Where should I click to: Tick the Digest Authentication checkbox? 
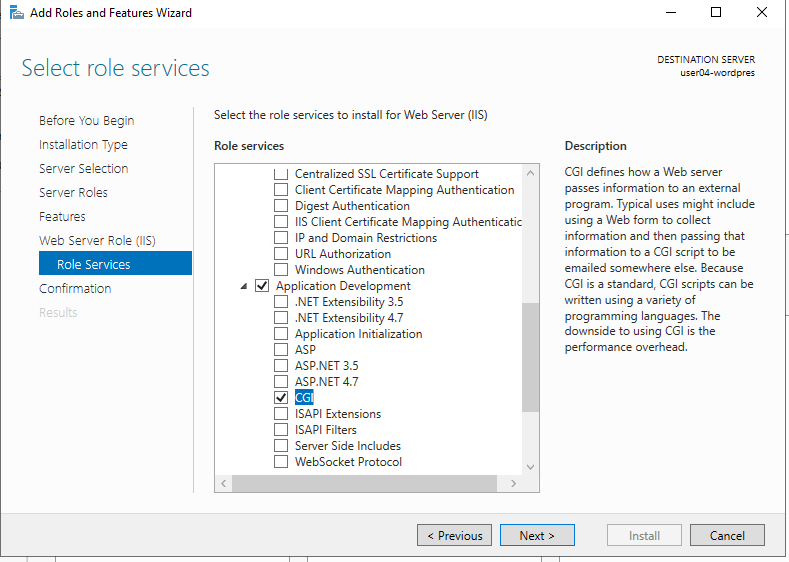(x=281, y=206)
